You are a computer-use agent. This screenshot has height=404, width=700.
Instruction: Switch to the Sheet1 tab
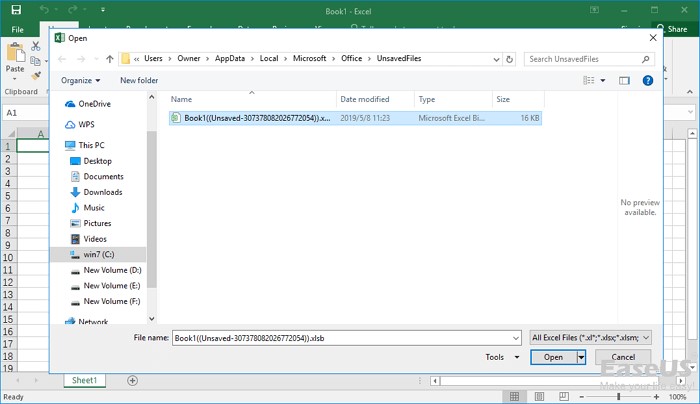click(x=84, y=381)
